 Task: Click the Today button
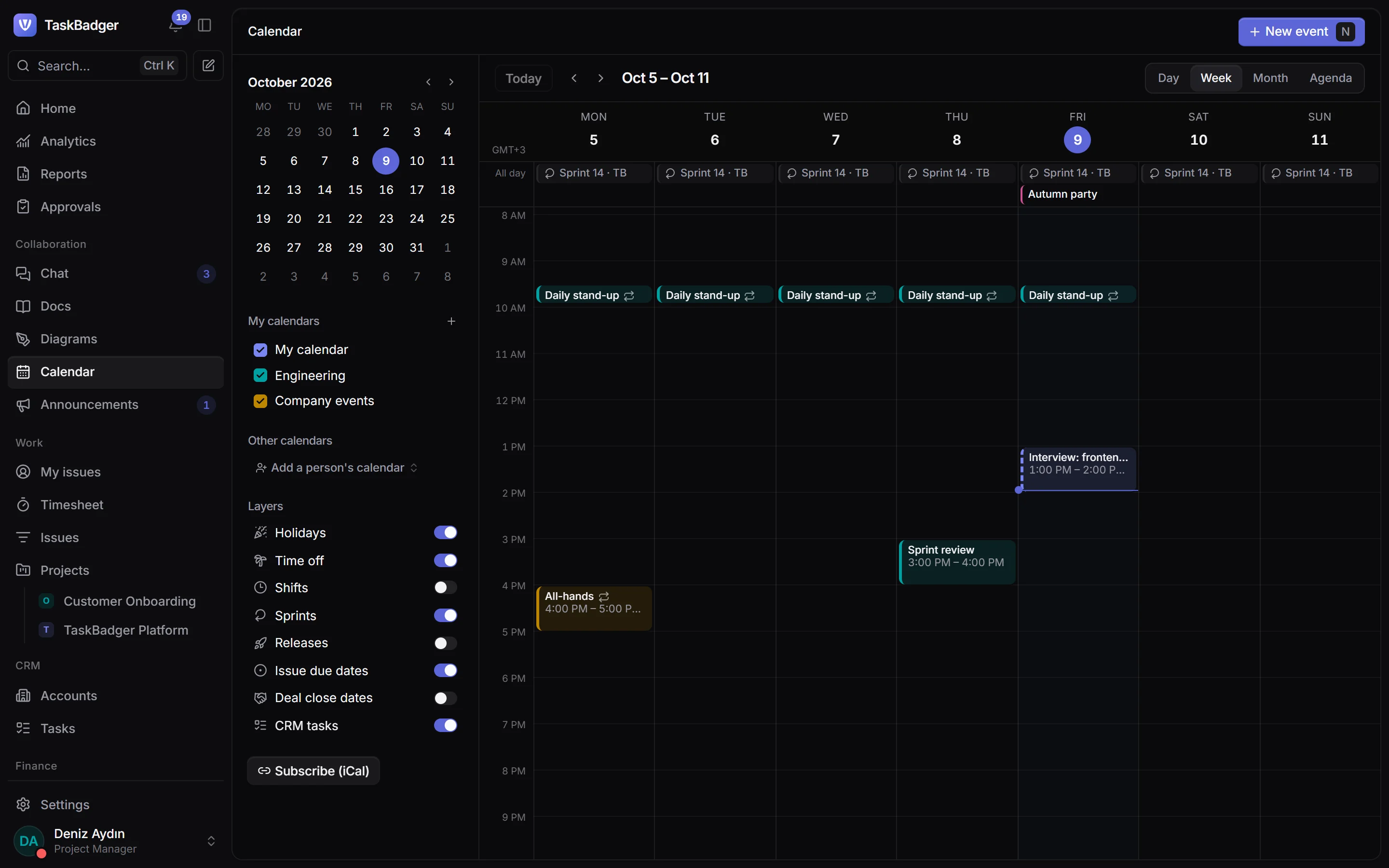pyautogui.click(x=523, y=78)
